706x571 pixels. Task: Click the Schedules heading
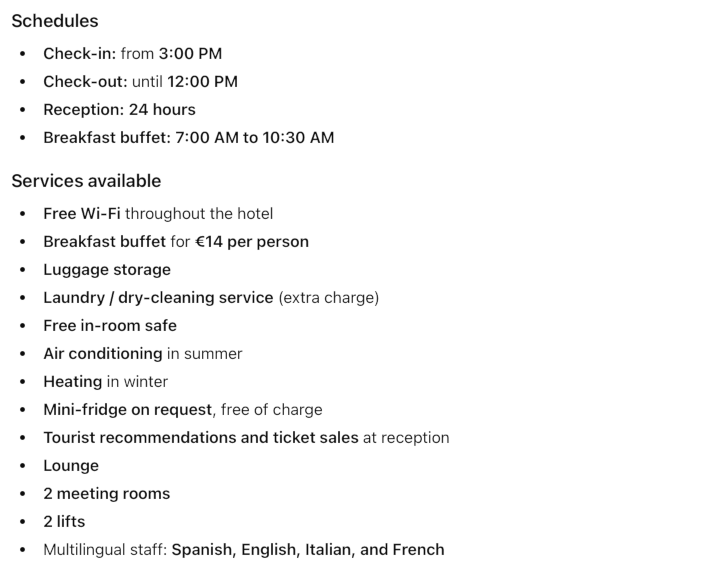[54, 21]
